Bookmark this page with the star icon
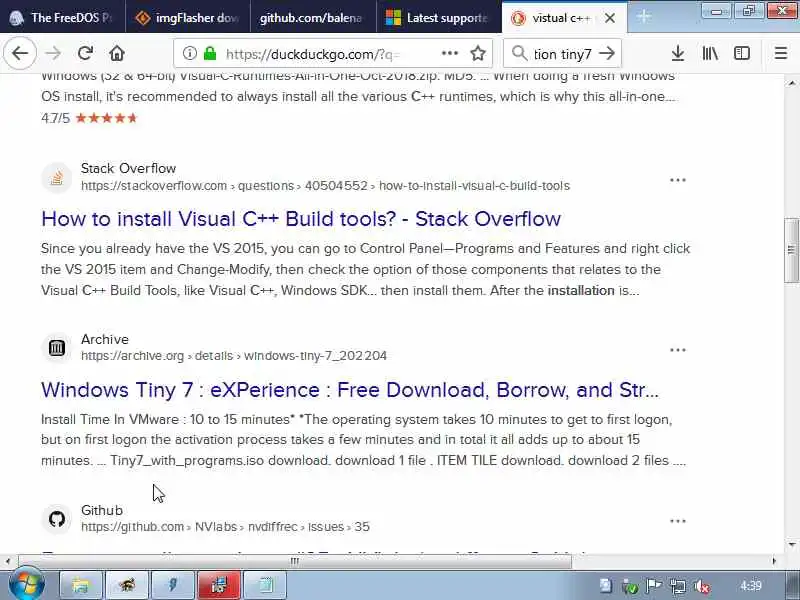800x600 pixels. [478, 53]
